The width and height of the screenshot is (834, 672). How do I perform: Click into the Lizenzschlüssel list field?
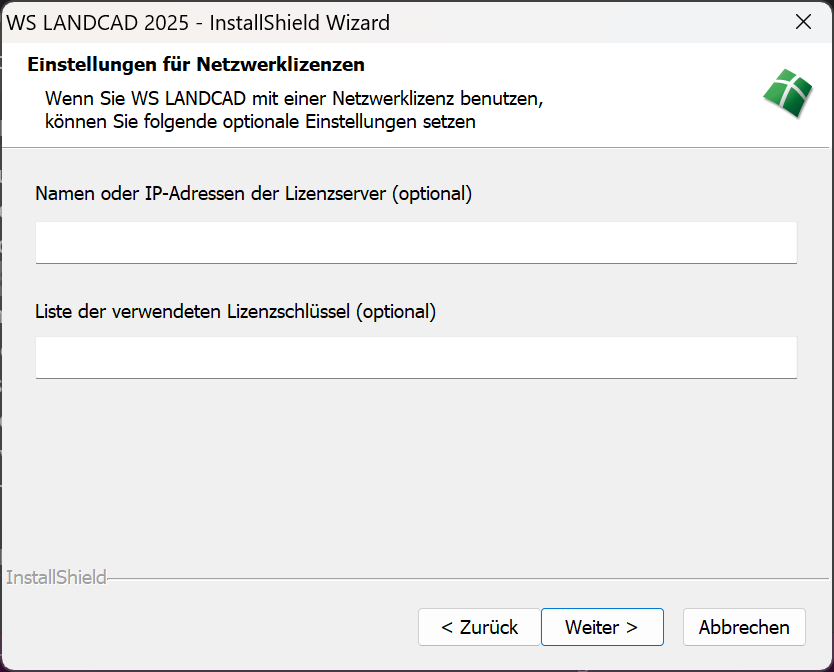pos(416,357)
